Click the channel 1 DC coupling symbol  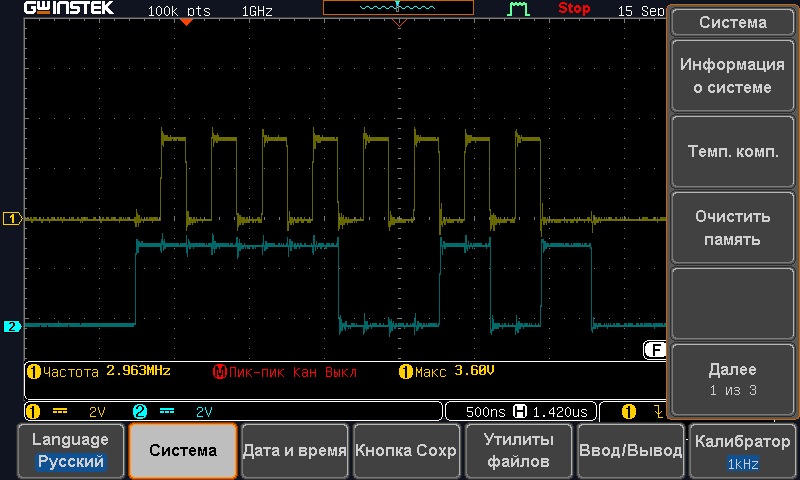pyautogui.click(x=60, y=411)
